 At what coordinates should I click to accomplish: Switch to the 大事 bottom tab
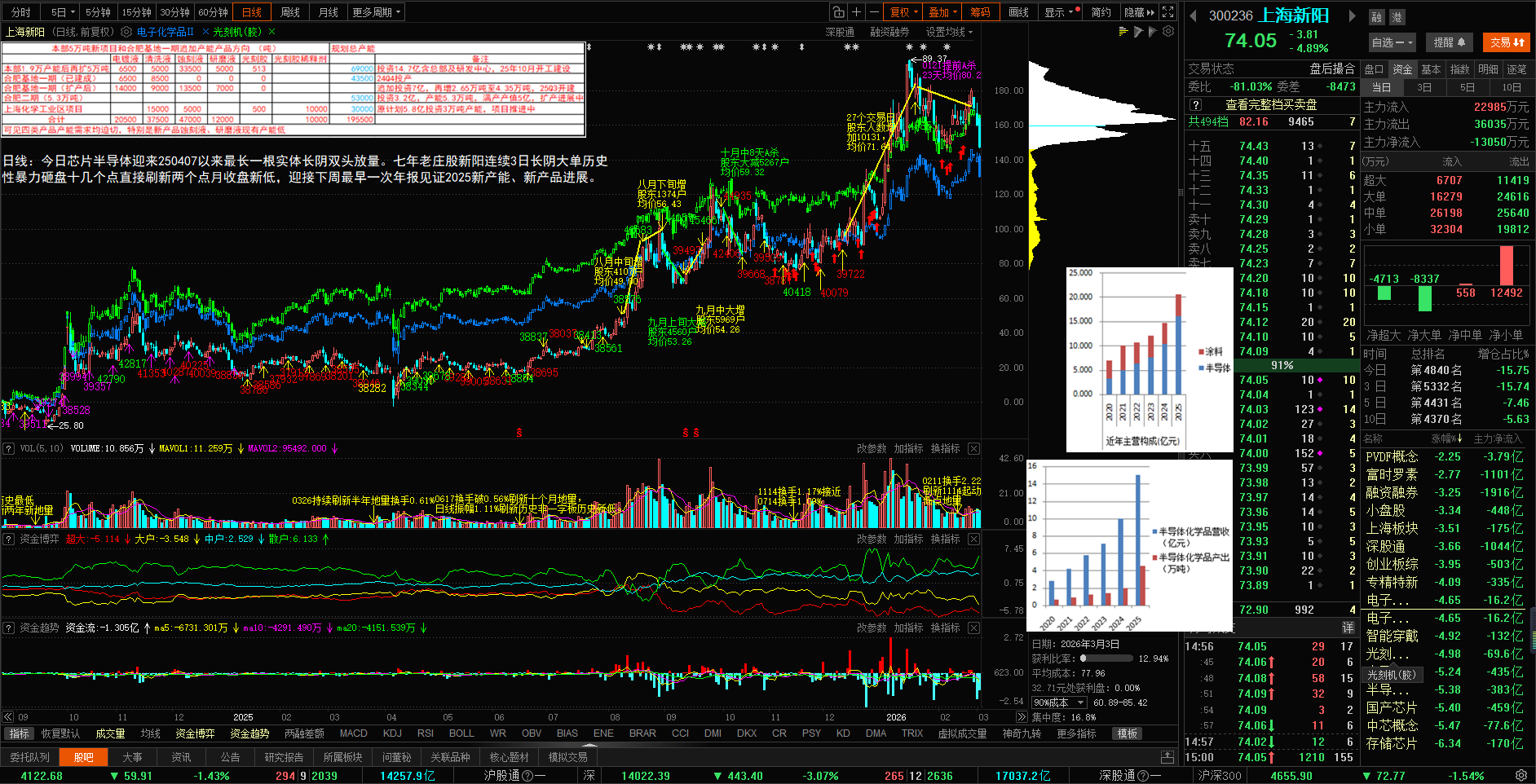coord(132,757)
